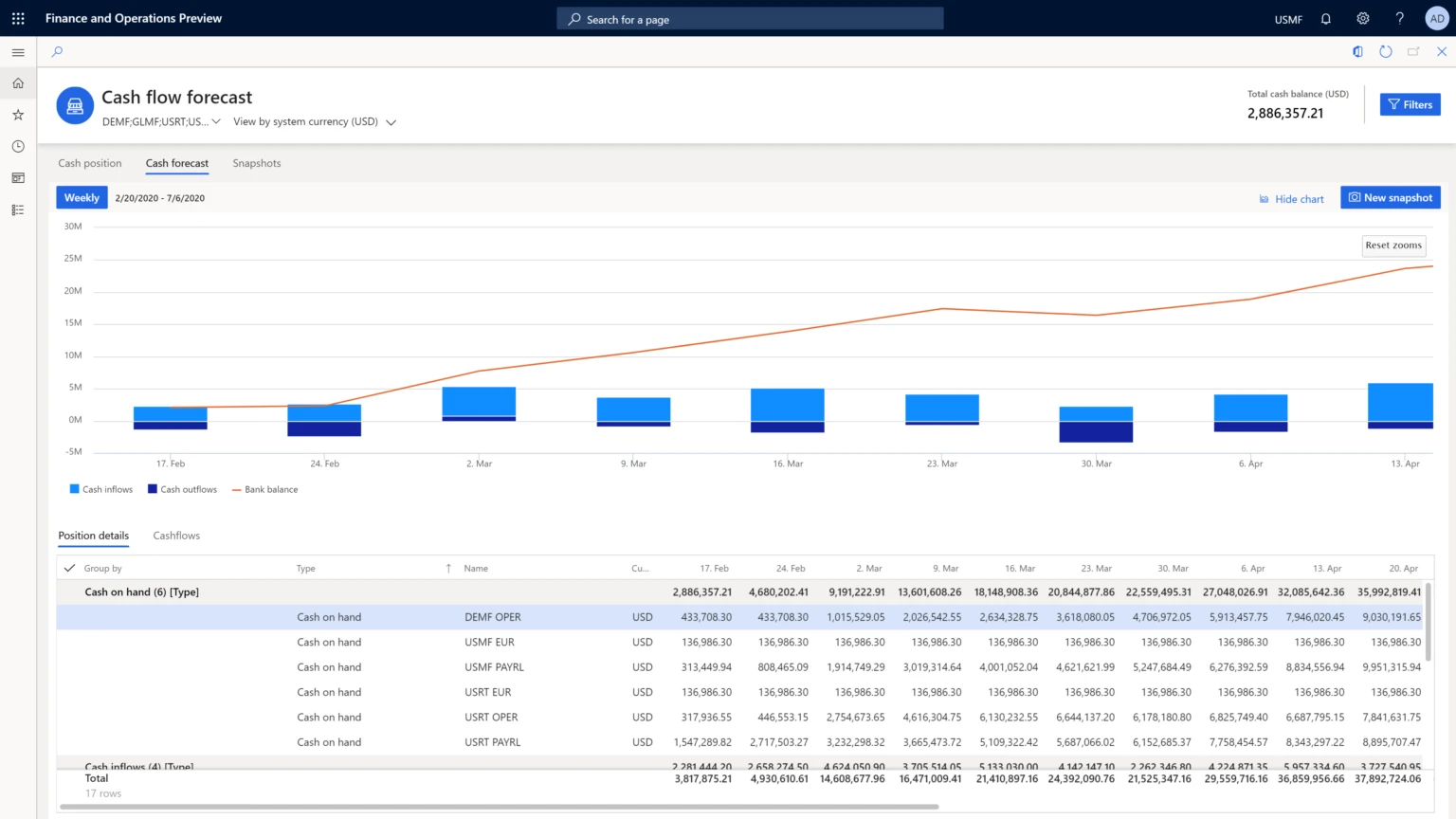
Task: Go to the default dashboard via home icon
Action: (17, 82)
